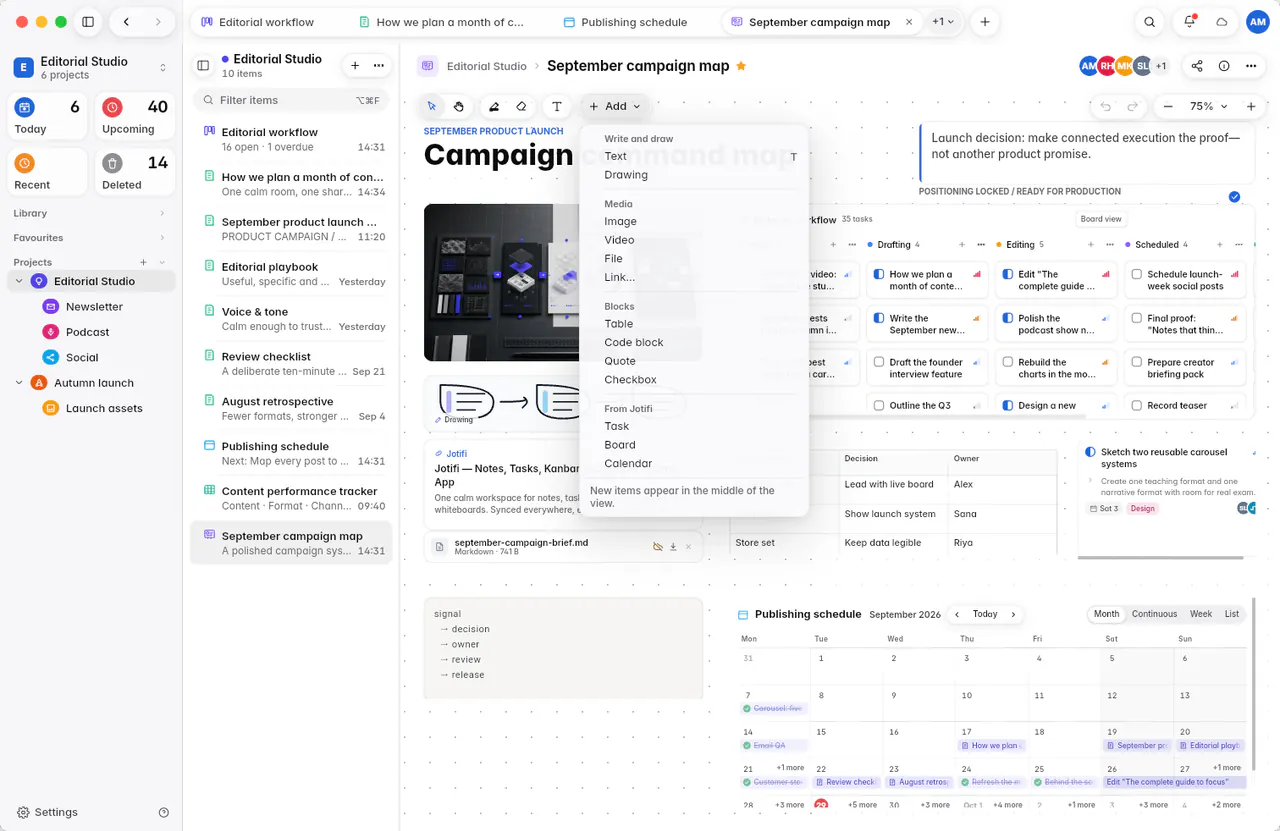Open the page more-options menu
The width and height of the screenshot is (1280, 831).
click(x=1251, y=66)
